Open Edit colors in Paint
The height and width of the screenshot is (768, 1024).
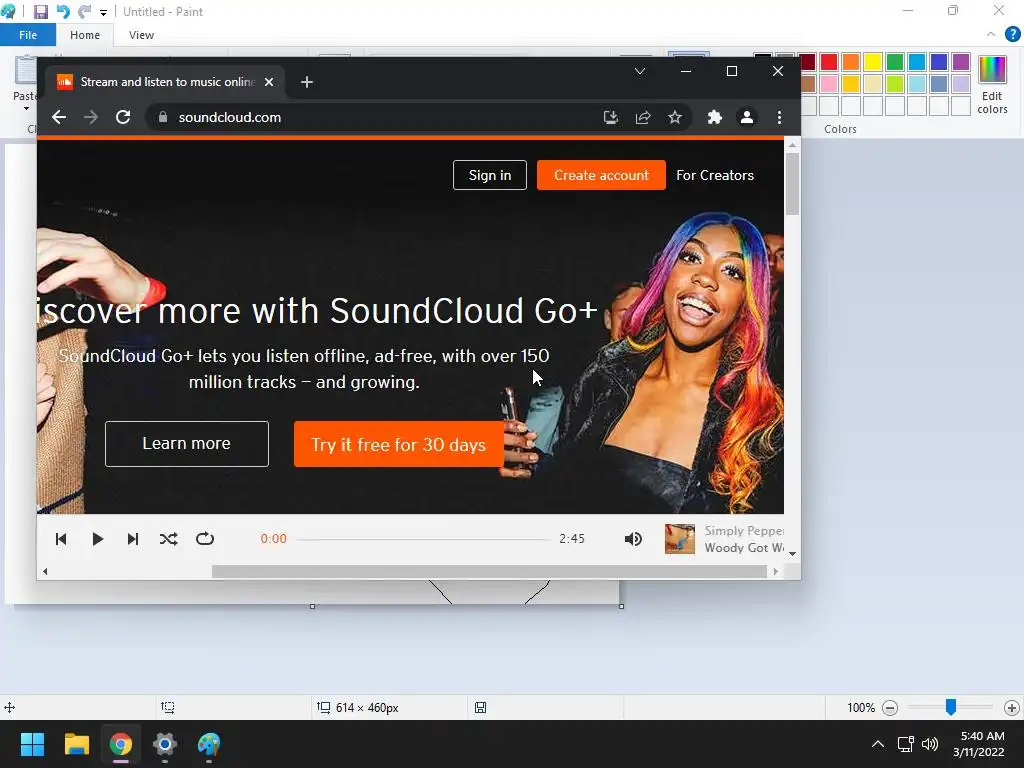992,85
